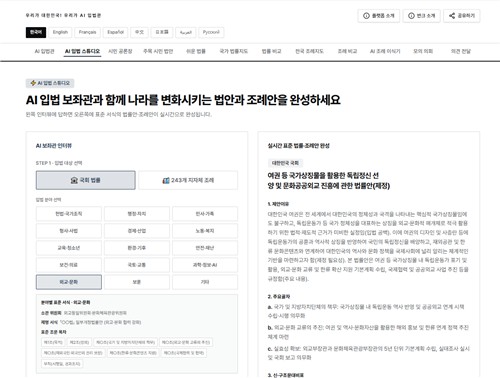Open the 국가 법률지도 nav tab
The height and width of the screenshot is (378, 500).
233,51
